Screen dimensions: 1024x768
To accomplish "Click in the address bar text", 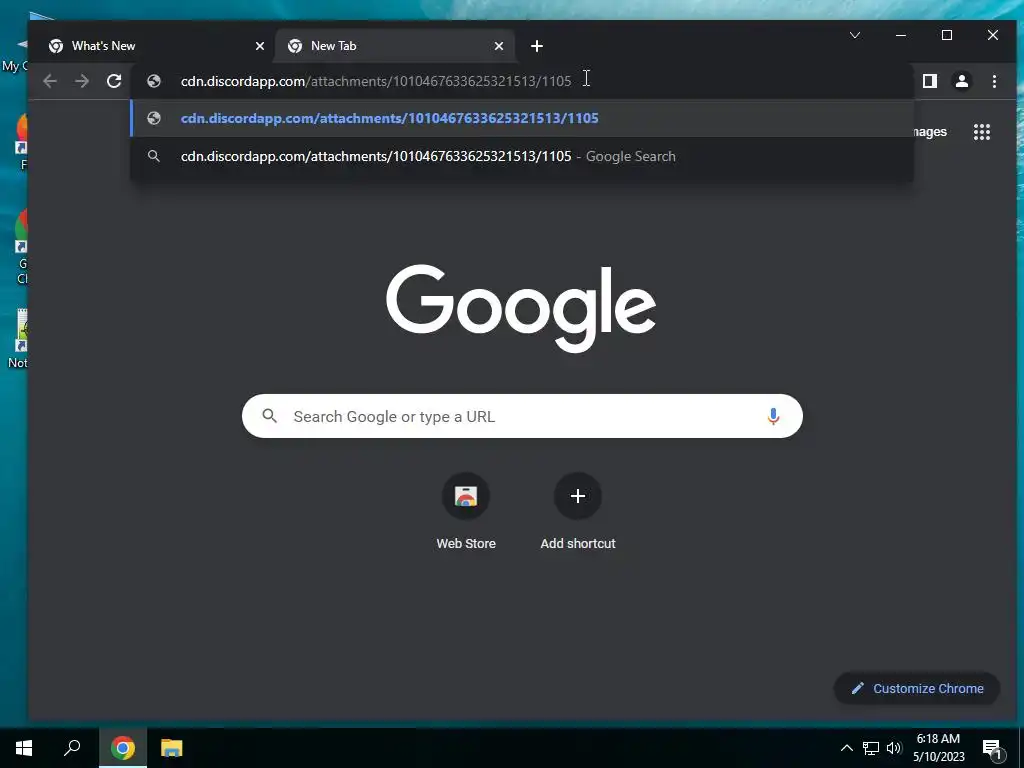I will coord(376,81).
